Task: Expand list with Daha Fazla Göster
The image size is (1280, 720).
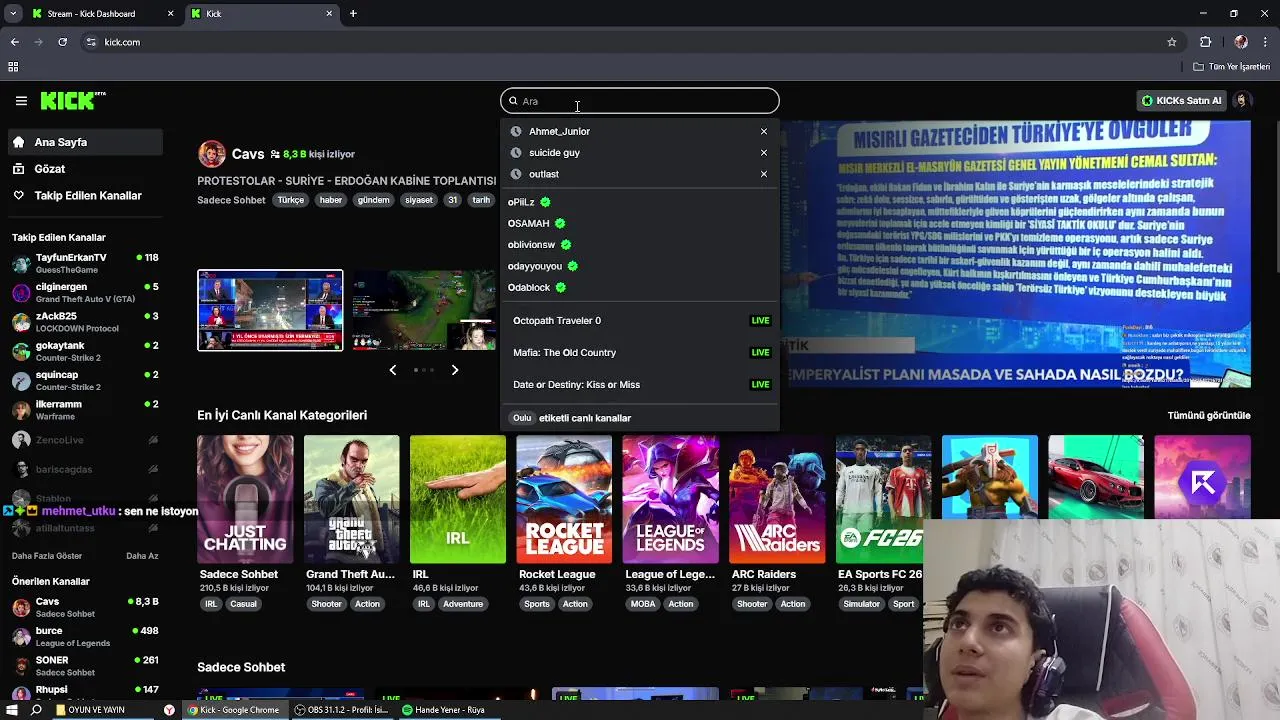Action: click(x=47, y=556)
